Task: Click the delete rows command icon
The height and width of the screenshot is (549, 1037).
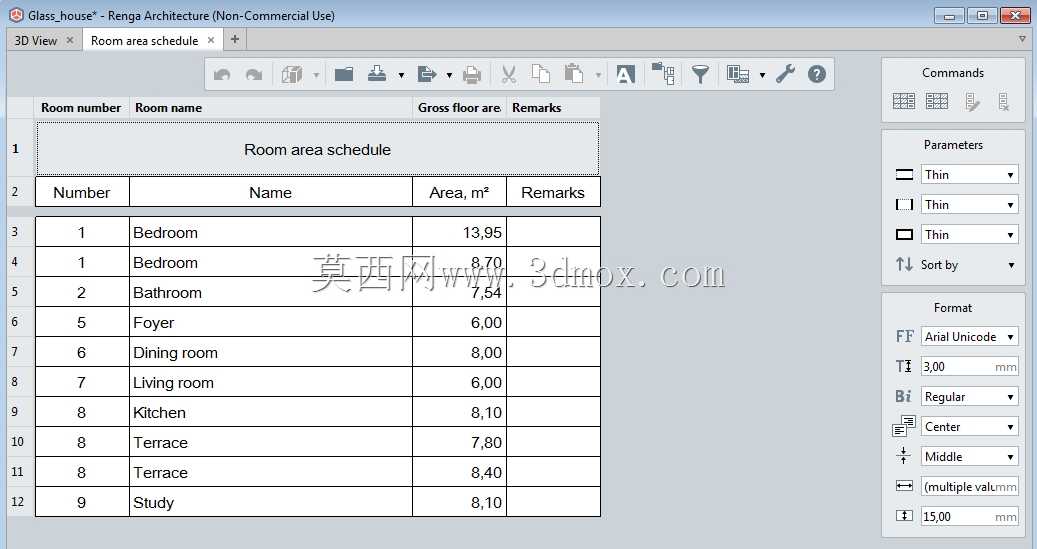Action: (1004, 102)
